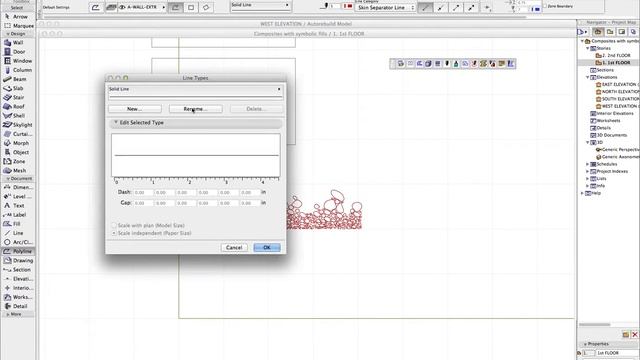Image resolution: width=640 pixels, height=360 pixels.
Task: Activate the Zone tool
Action: 18,162
